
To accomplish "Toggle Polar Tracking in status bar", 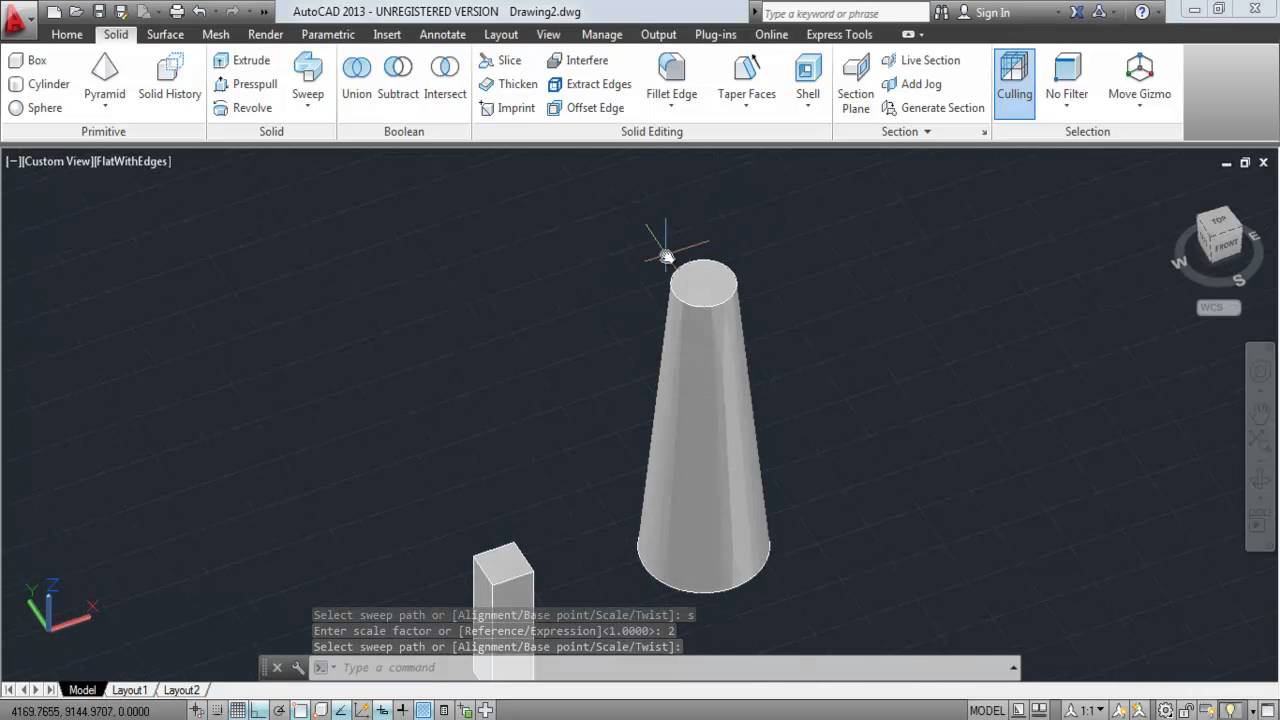I will pyautogui.click(x=279, y=710).
